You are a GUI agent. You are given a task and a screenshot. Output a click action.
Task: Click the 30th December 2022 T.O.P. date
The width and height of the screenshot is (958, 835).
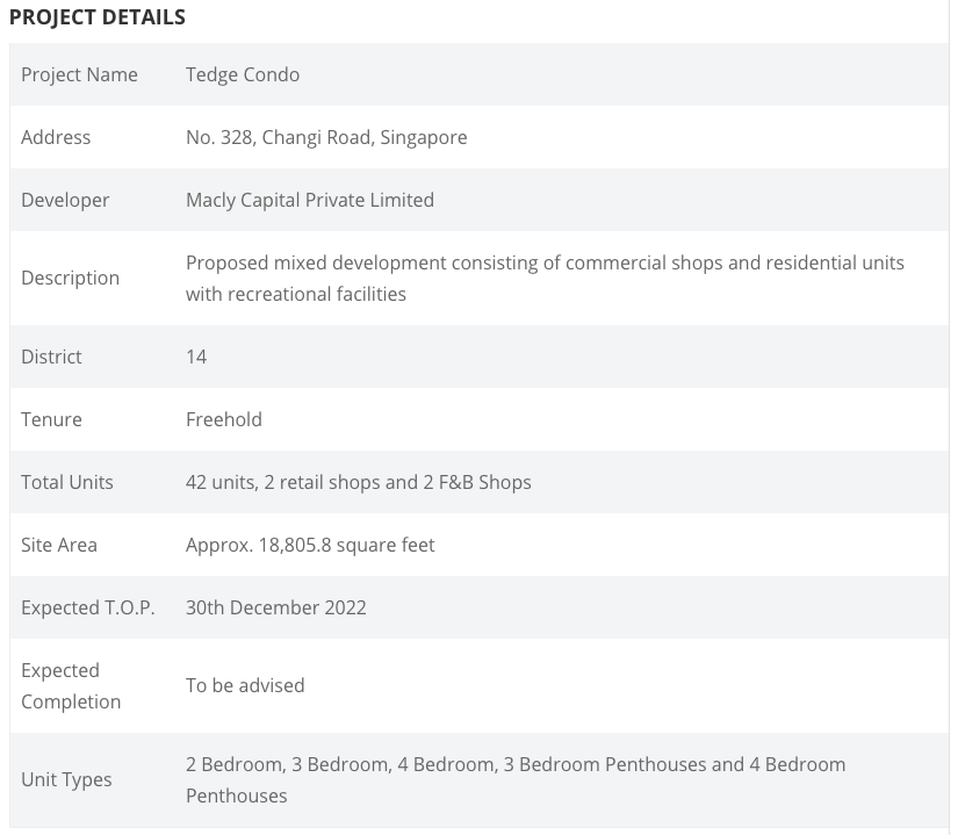coord(276,608)
